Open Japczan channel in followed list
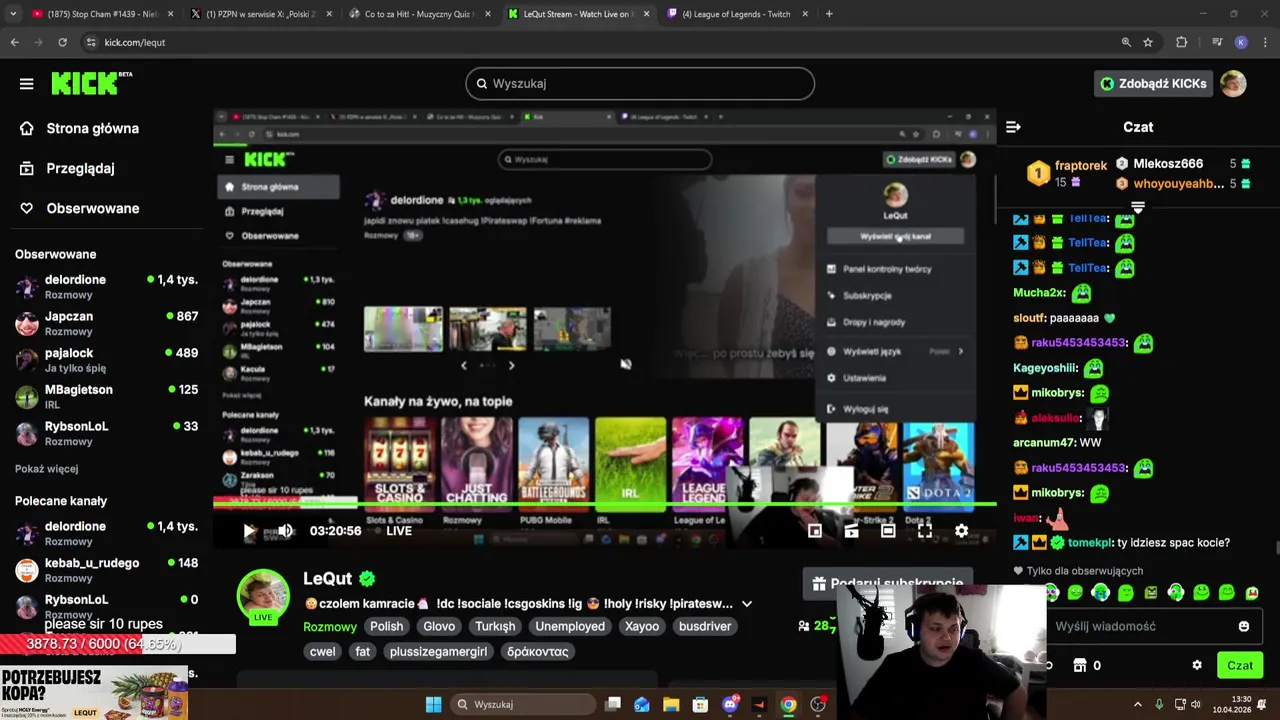 pyautogui.click(x=106, y=323)
